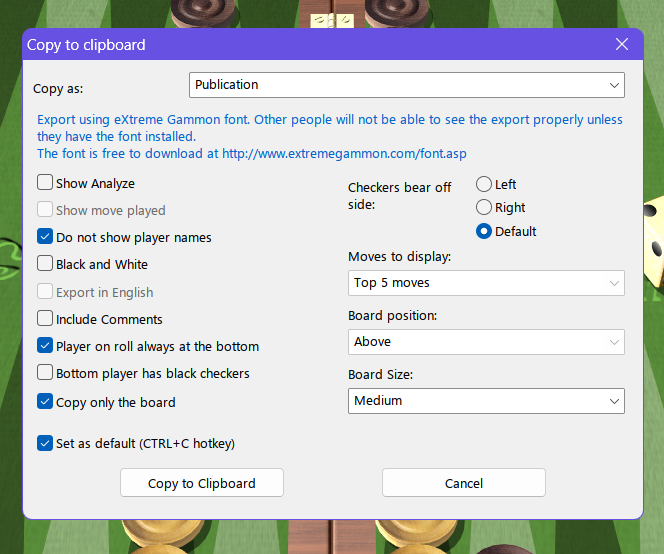Toggle Set as default (CTRL+C hotkey)
The image size is (664, 554).
click(45, 443)
